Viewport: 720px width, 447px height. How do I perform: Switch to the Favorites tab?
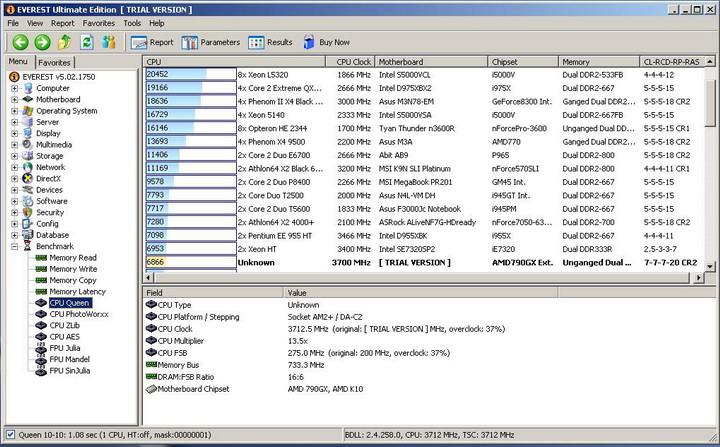tap(54, 62)
